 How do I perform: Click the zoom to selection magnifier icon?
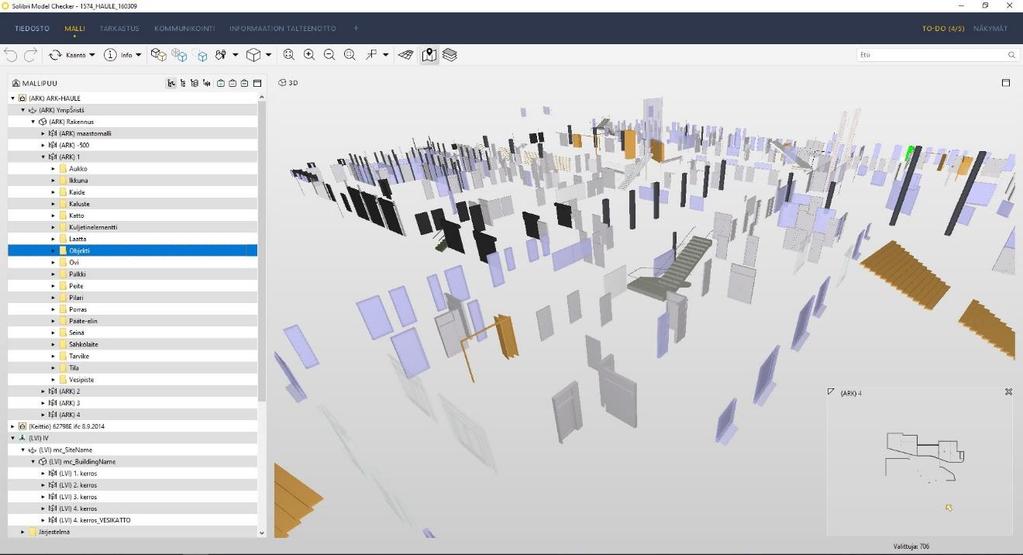coord(350,55)
